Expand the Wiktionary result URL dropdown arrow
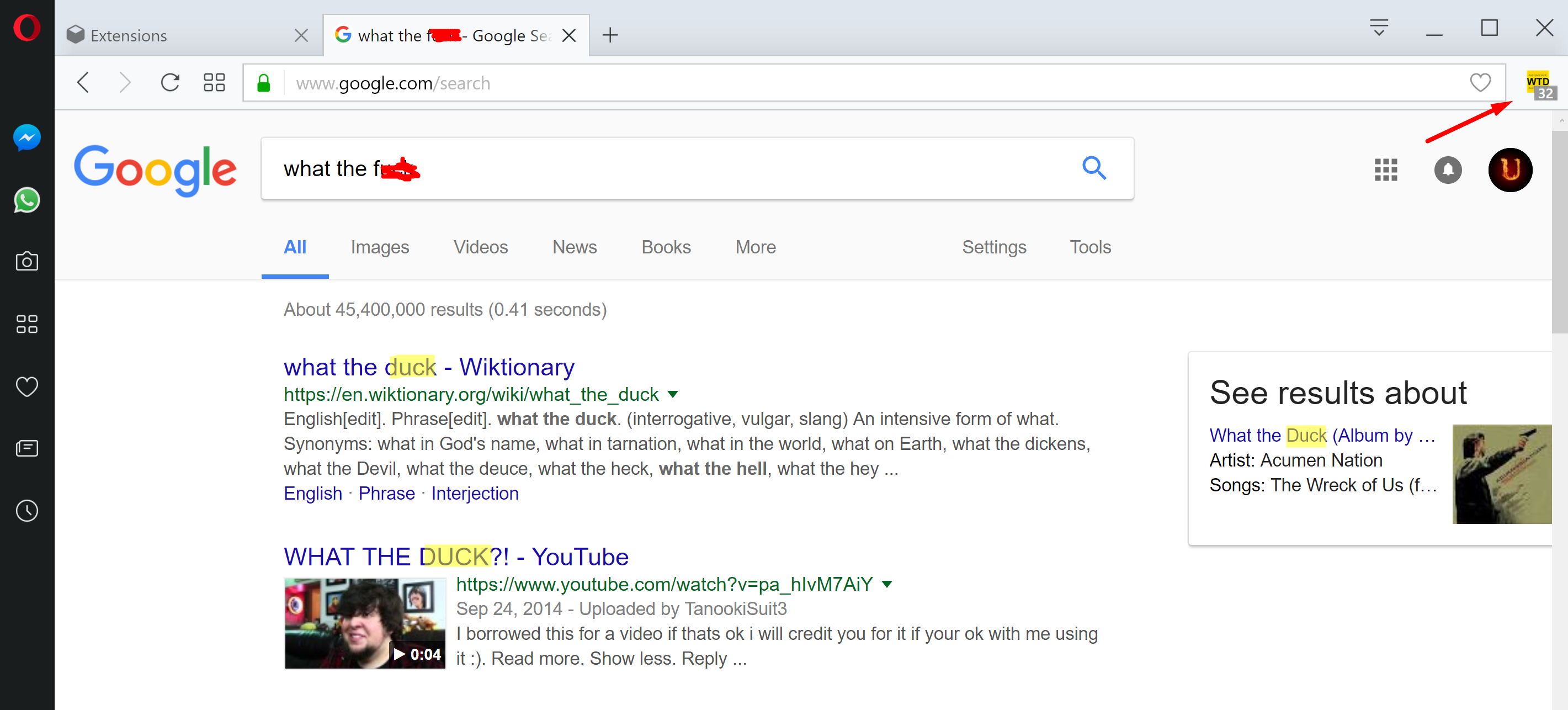Image resolution: width=1568 pixels, height=710 pixels. (673, 394)
